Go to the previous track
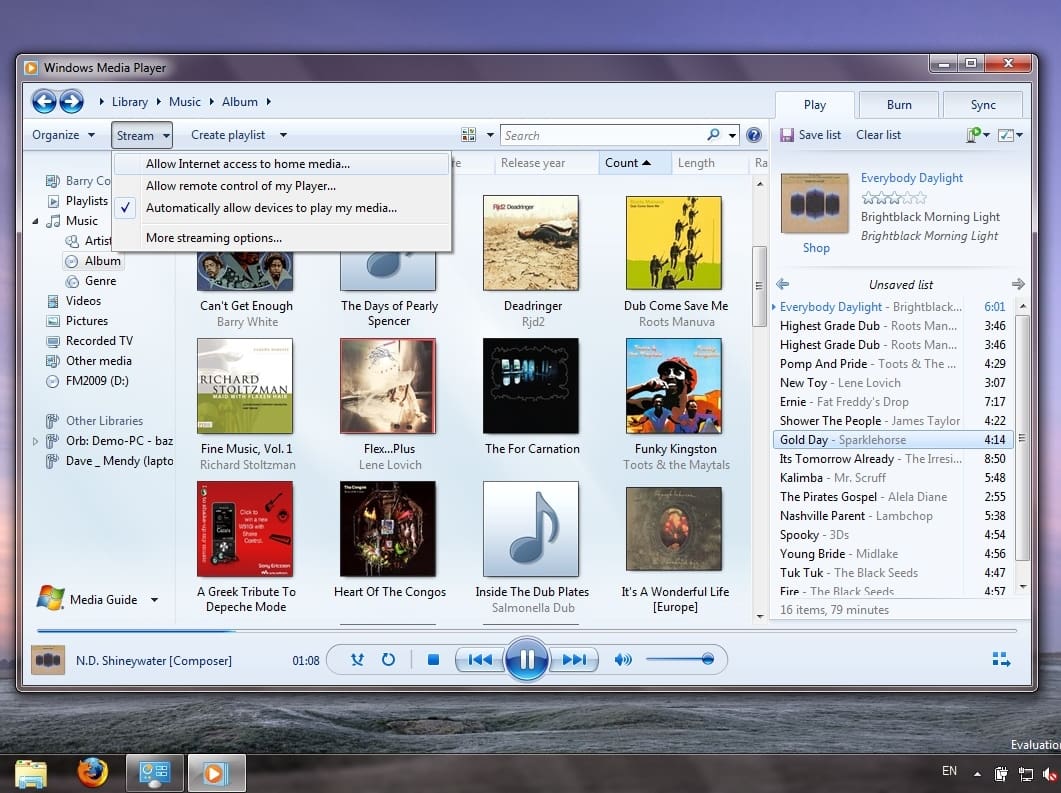 point(480,660)
